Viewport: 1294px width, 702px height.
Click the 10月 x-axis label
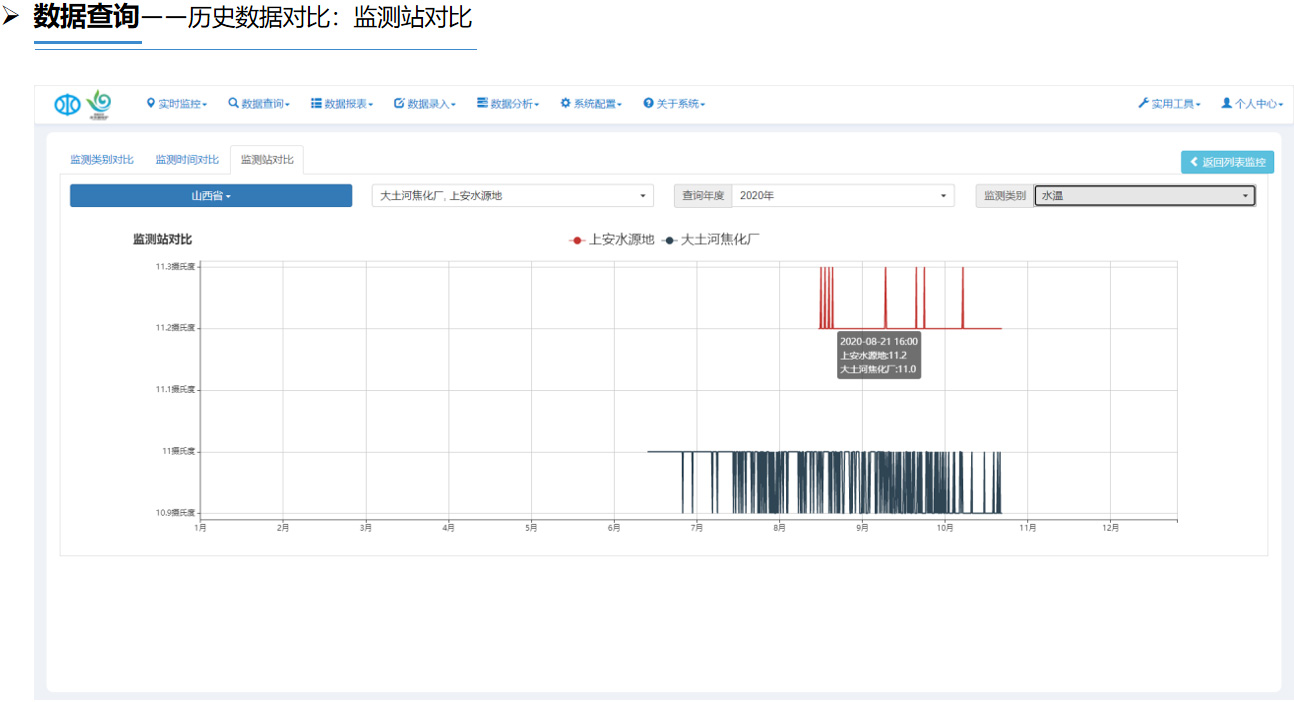pyautogui.click(x=944, y=528)
